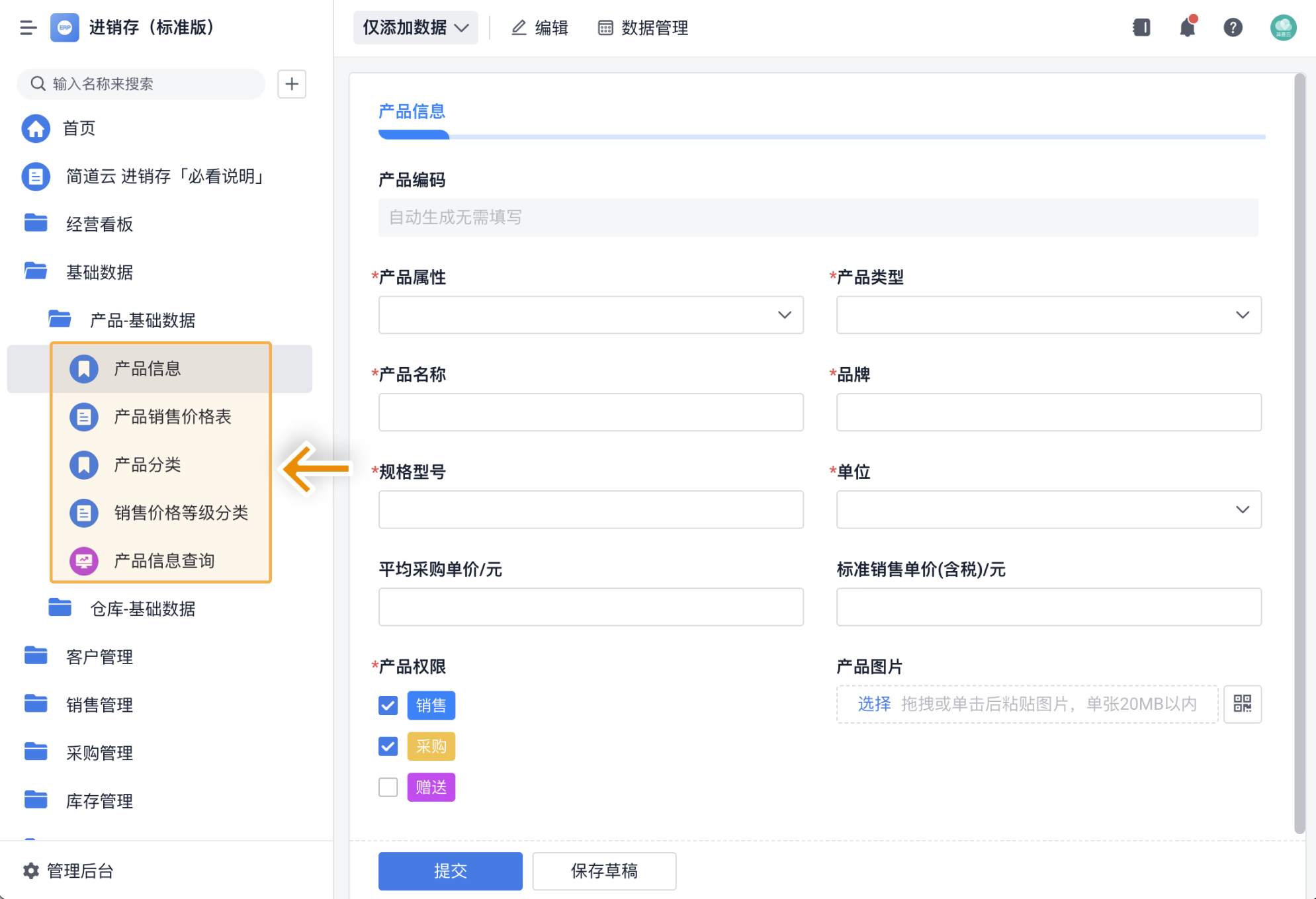The height and width of the screenshot is (899, 1316).
Task: Click the 提交 submit button
Action: coord(450,871)
